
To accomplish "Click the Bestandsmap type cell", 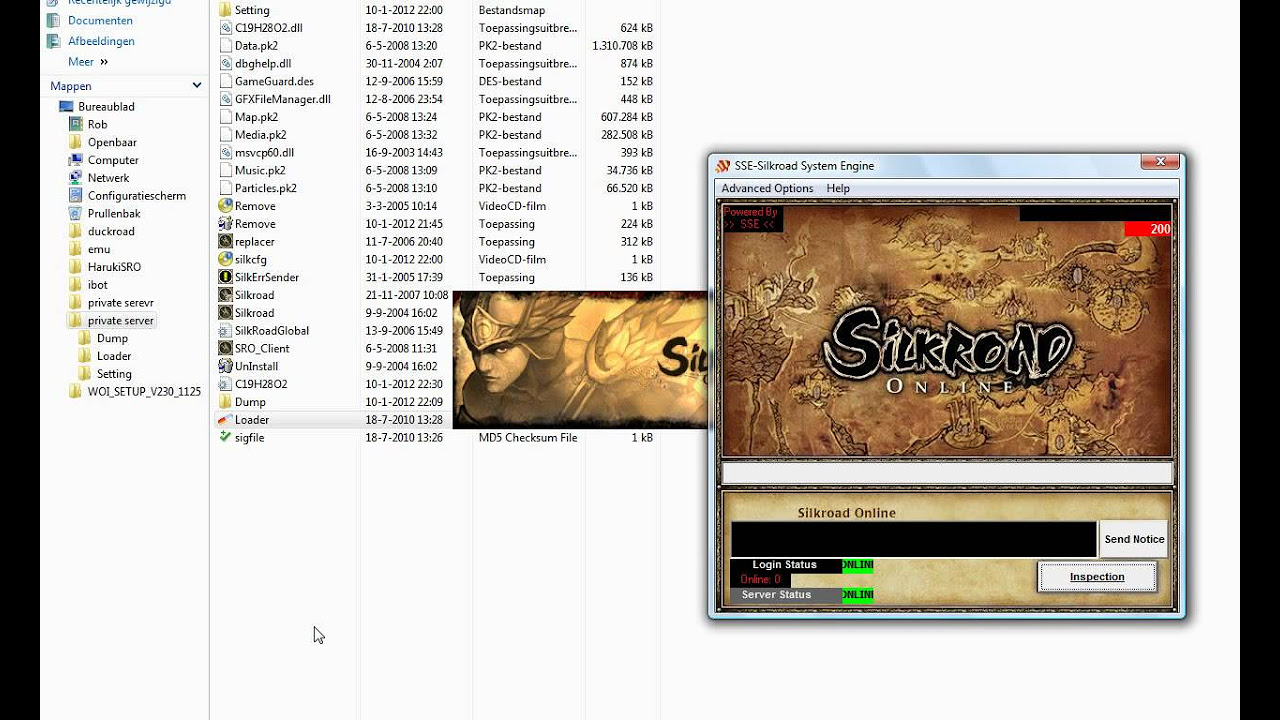I will click(x=513, y=10).
